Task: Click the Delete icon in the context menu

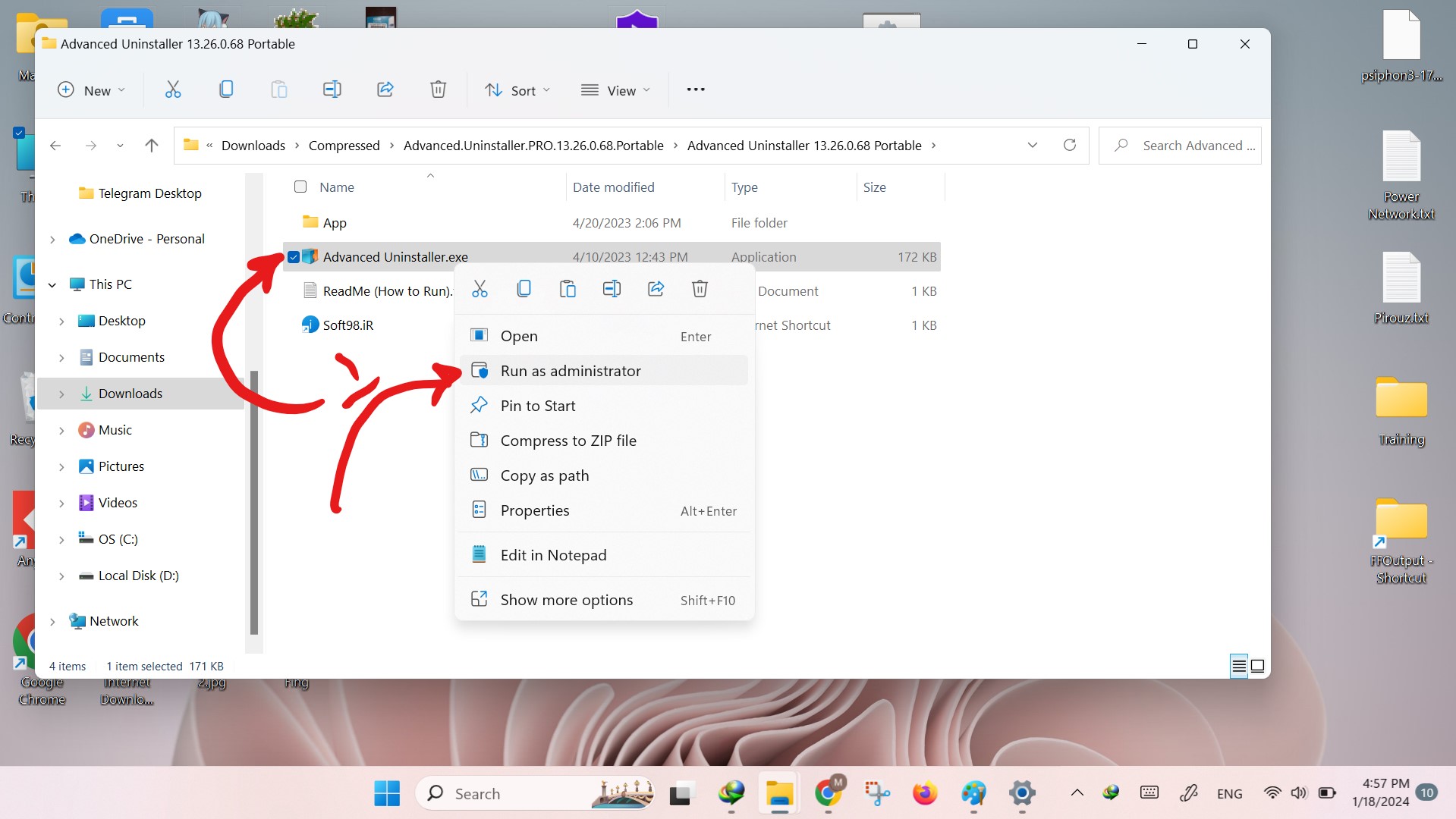Action: [x=700, y=289]
